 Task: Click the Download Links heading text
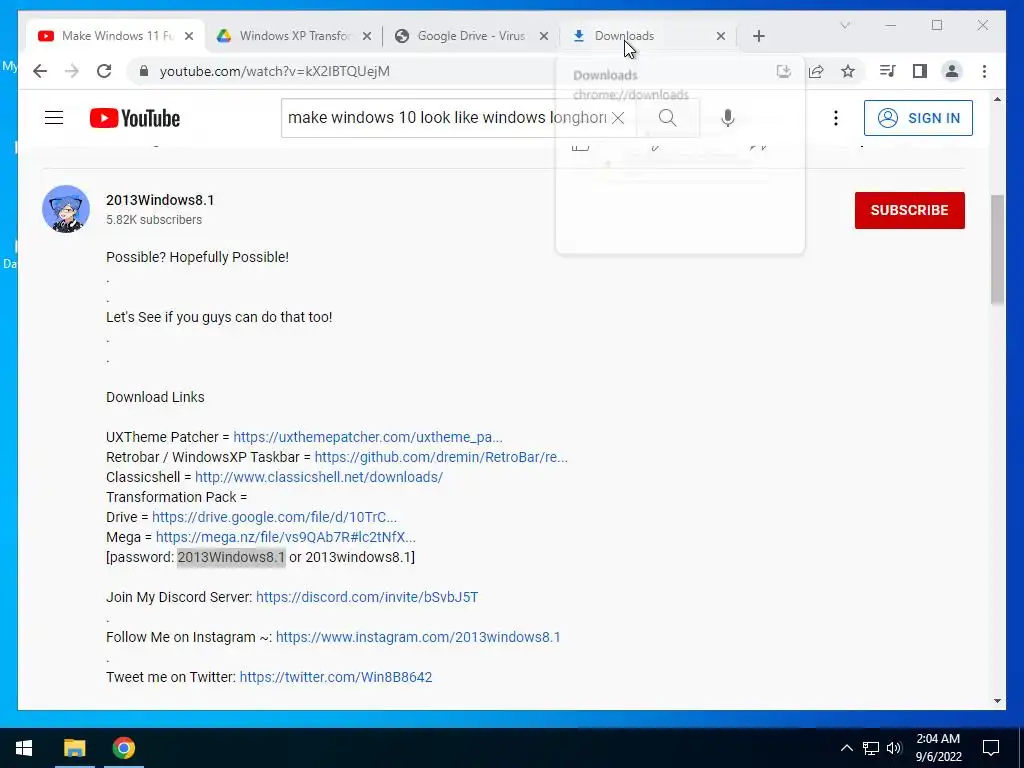point(155,397)
